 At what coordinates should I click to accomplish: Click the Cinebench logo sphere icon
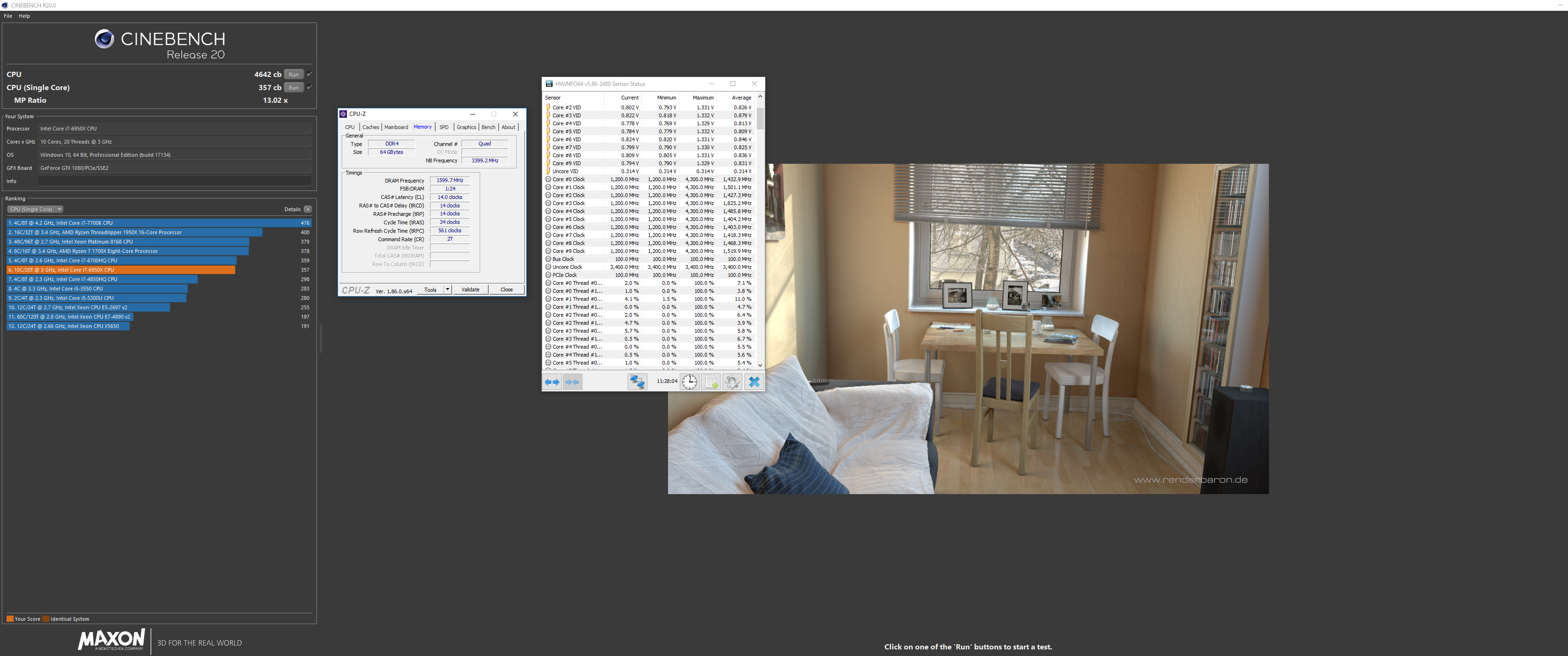(104, 39)
